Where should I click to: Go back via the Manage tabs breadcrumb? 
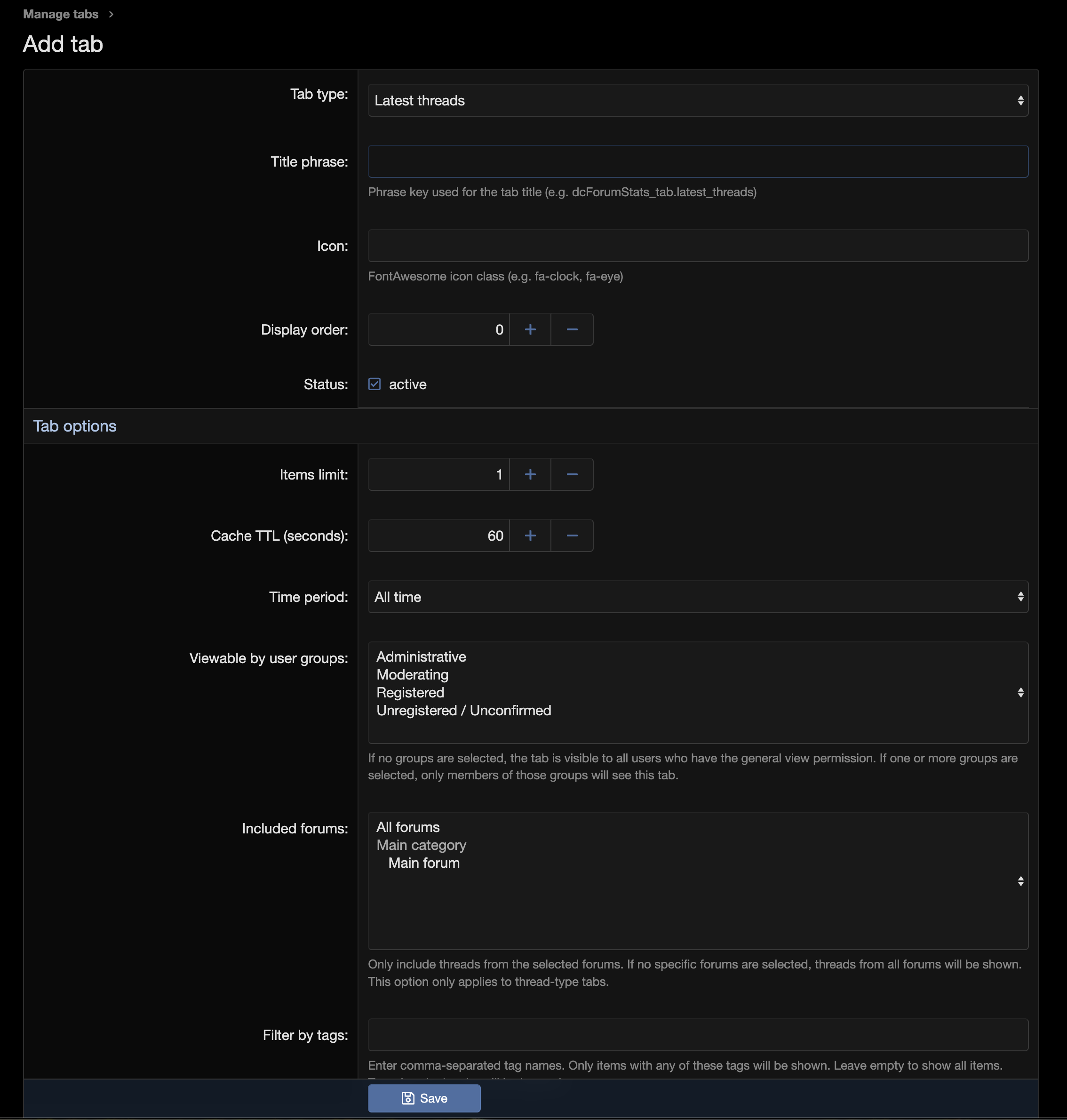[x=60, y=14]
